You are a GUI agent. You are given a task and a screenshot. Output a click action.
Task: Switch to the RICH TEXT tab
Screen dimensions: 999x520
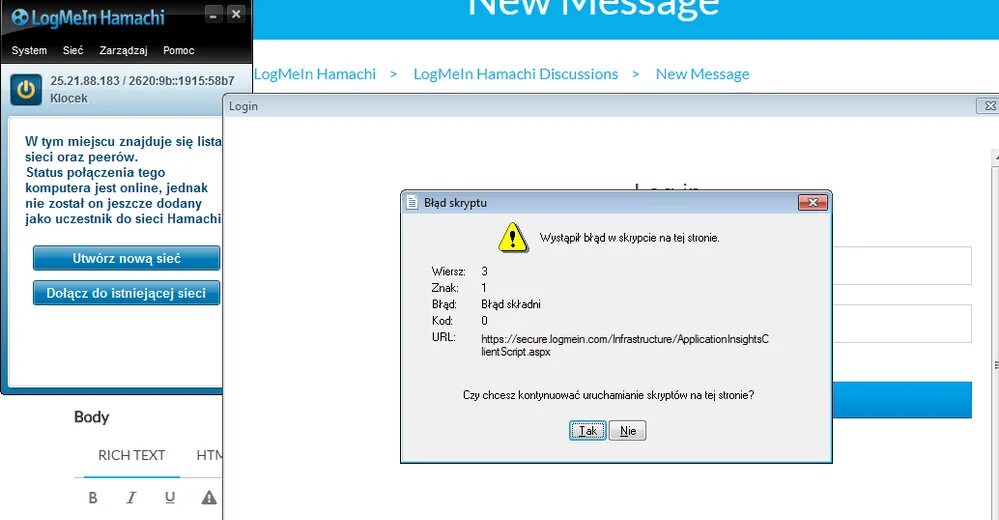[131, 455]
